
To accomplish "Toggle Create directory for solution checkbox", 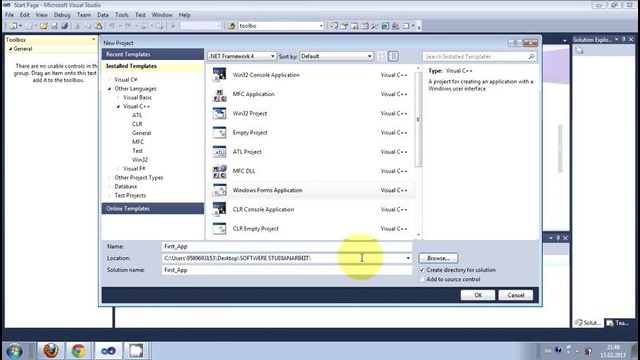I will [x=422, y=270].
